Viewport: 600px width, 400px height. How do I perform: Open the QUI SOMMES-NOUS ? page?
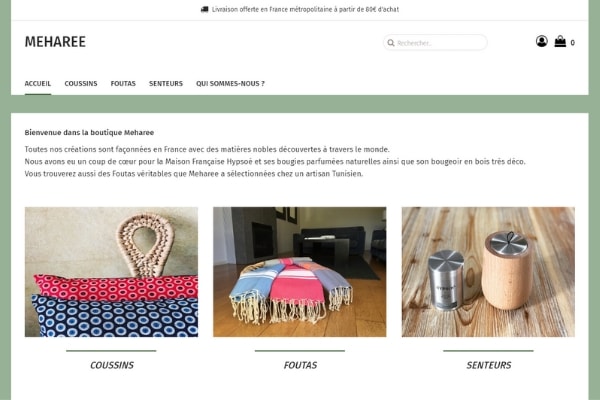pos(230,83)
